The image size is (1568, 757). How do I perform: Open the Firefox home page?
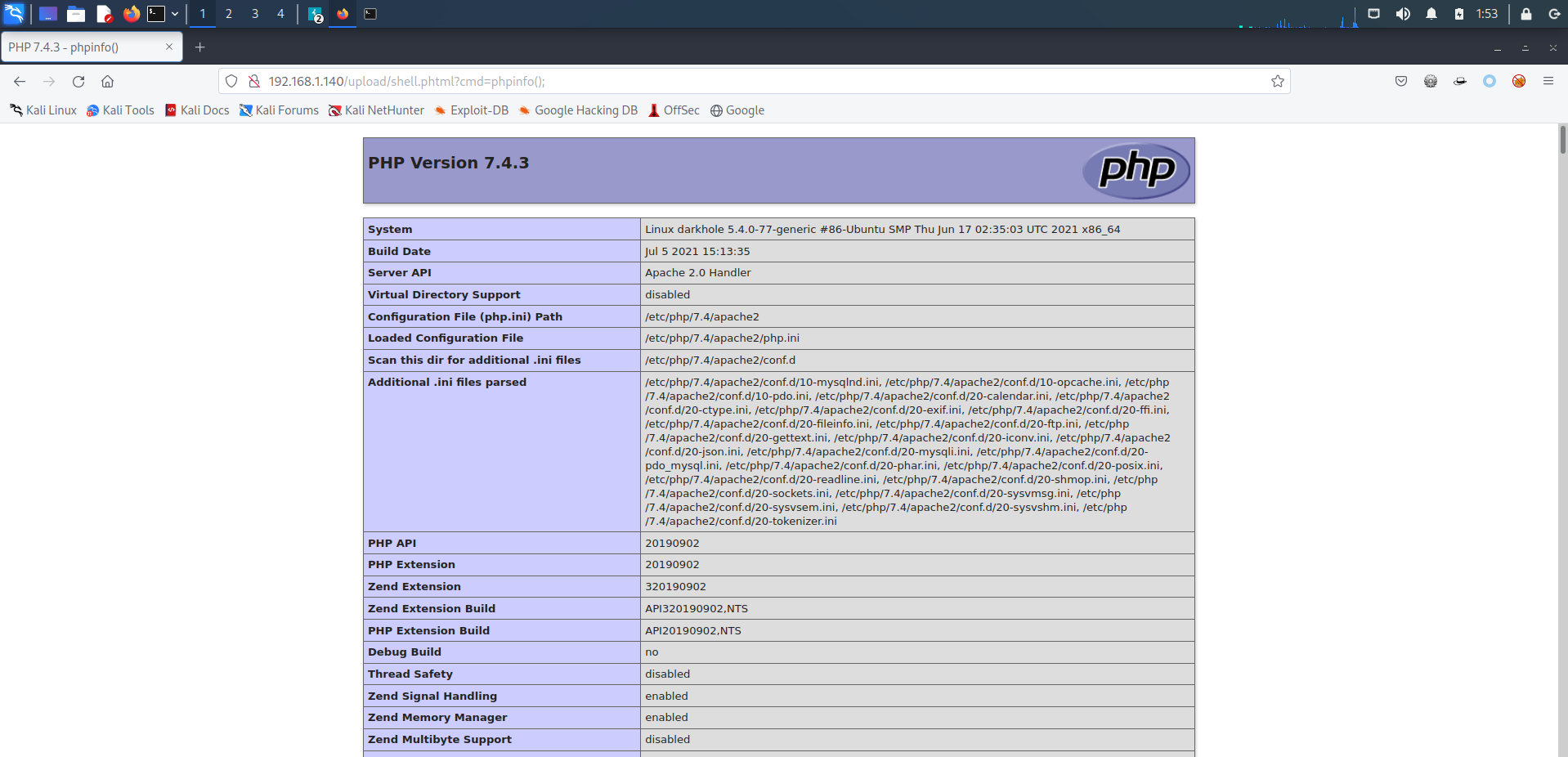point(107,82)
